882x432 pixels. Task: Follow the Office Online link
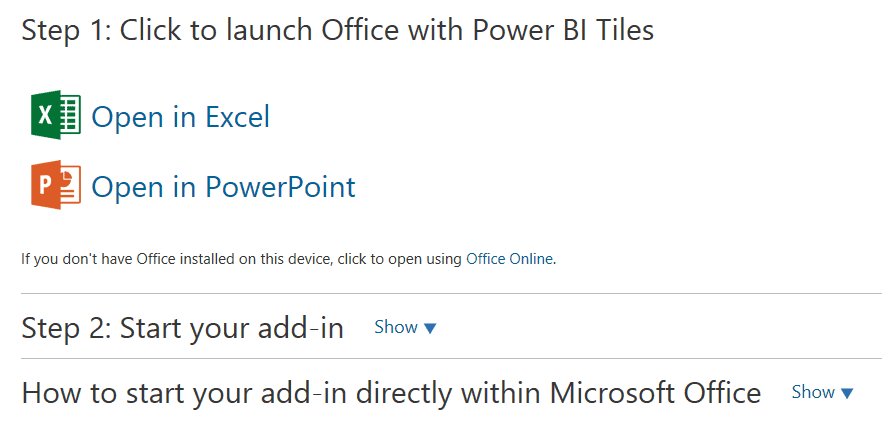click(510, 259)
